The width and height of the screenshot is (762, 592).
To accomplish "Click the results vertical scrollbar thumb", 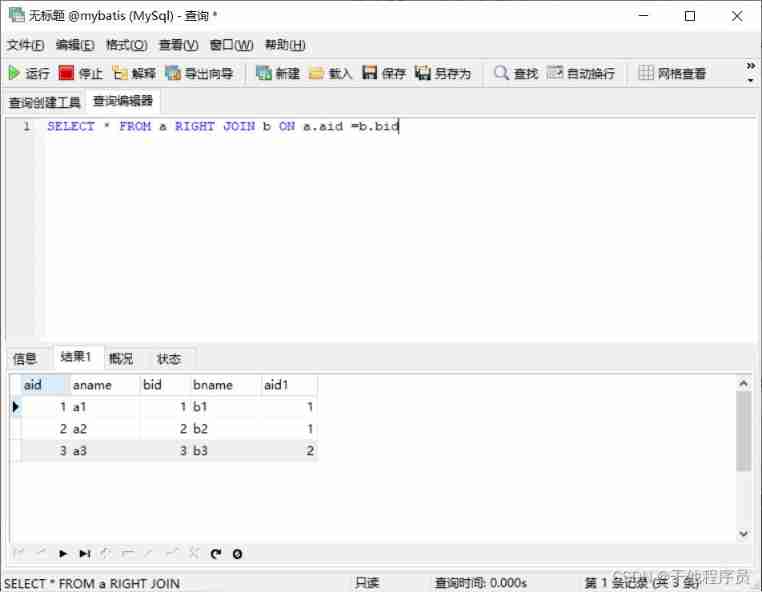I will pyautogui.click(x=744, y=431).
